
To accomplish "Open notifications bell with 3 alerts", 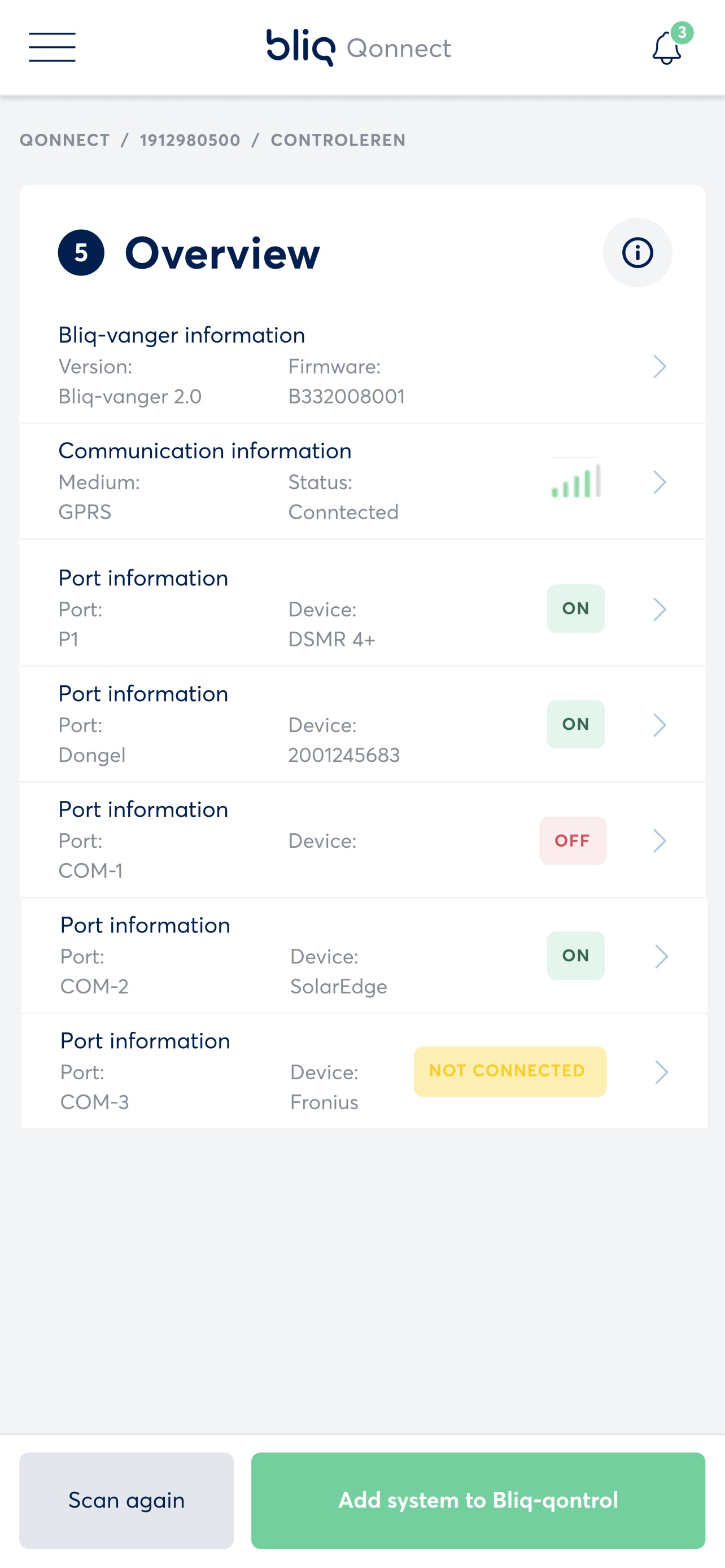I will click(x=667, y=49).
